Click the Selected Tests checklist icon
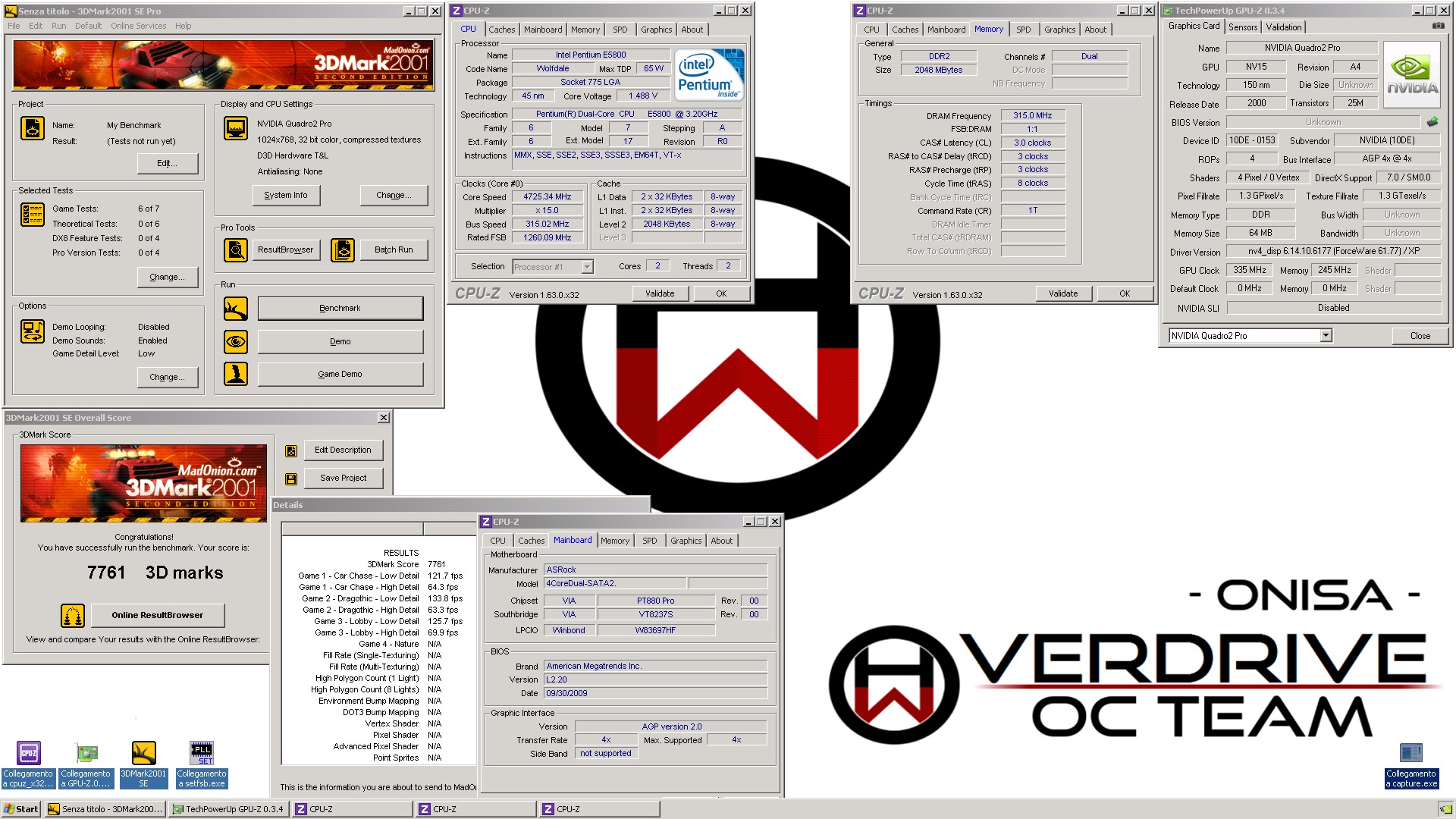 click(x=32, y=215)
